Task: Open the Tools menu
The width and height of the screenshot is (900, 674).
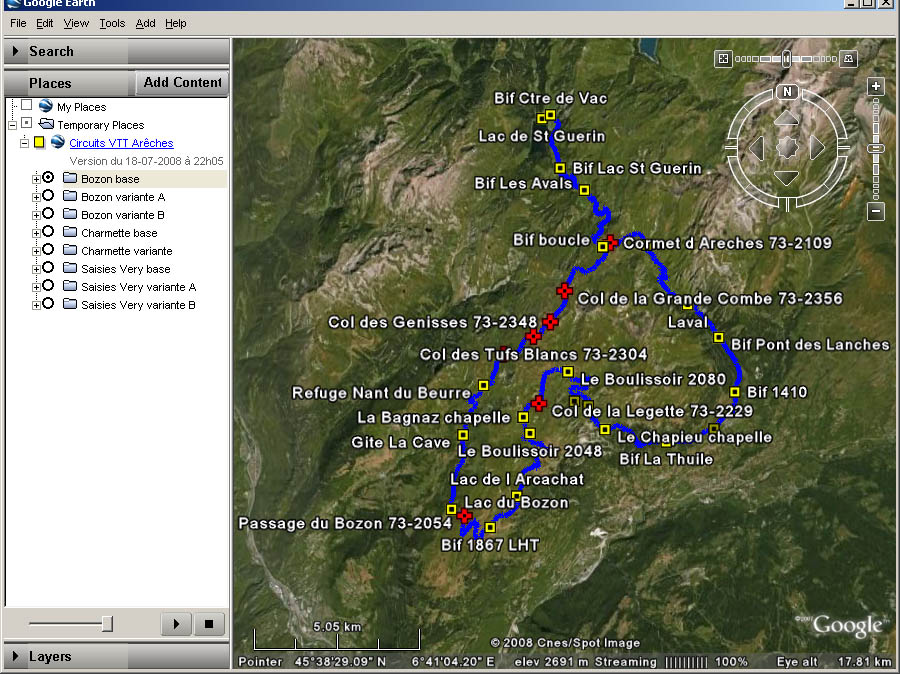Action: (112, 24)
